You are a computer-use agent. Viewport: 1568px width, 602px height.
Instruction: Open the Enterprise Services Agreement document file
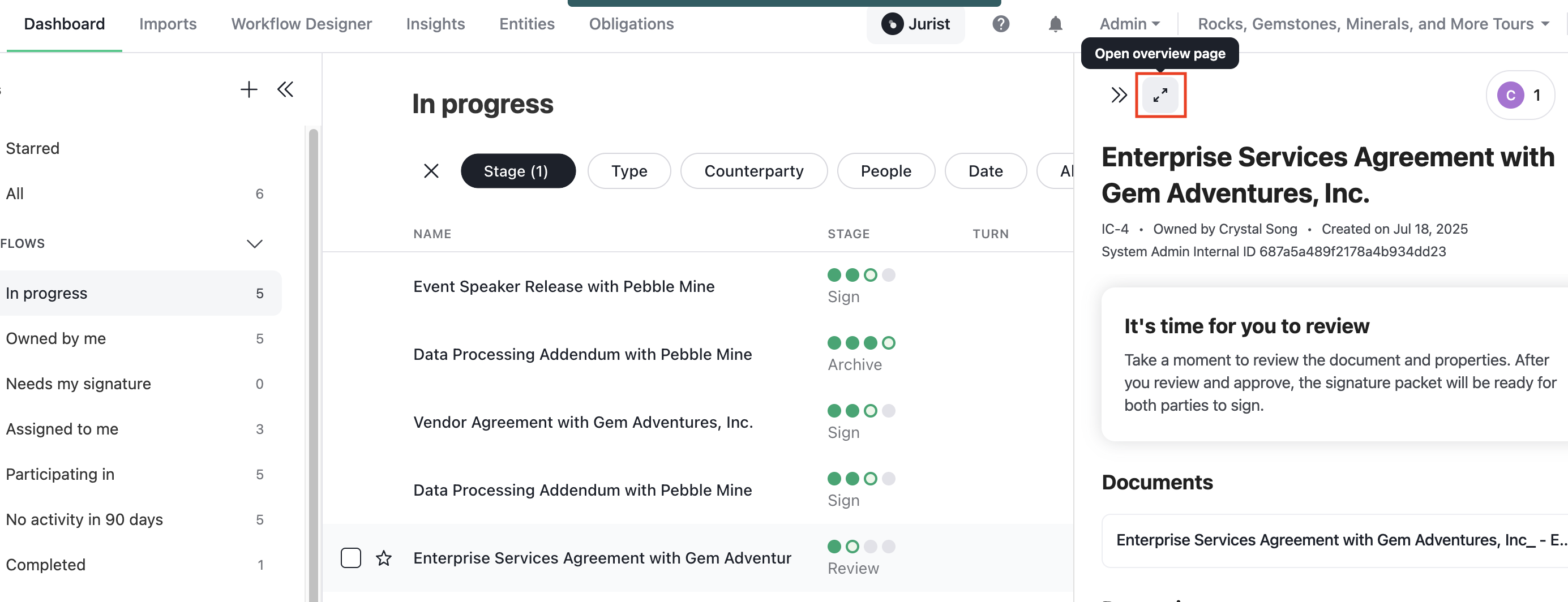1335,540
